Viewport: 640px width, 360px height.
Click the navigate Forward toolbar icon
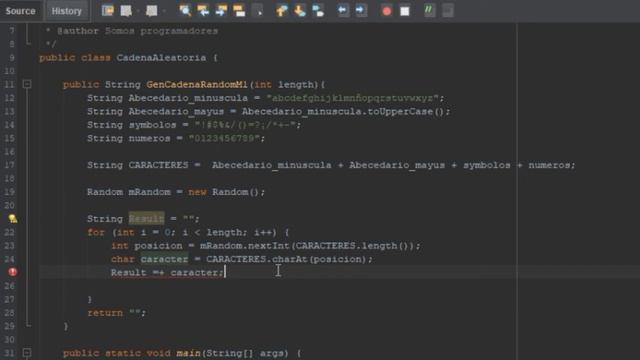(x=151, y=11)
